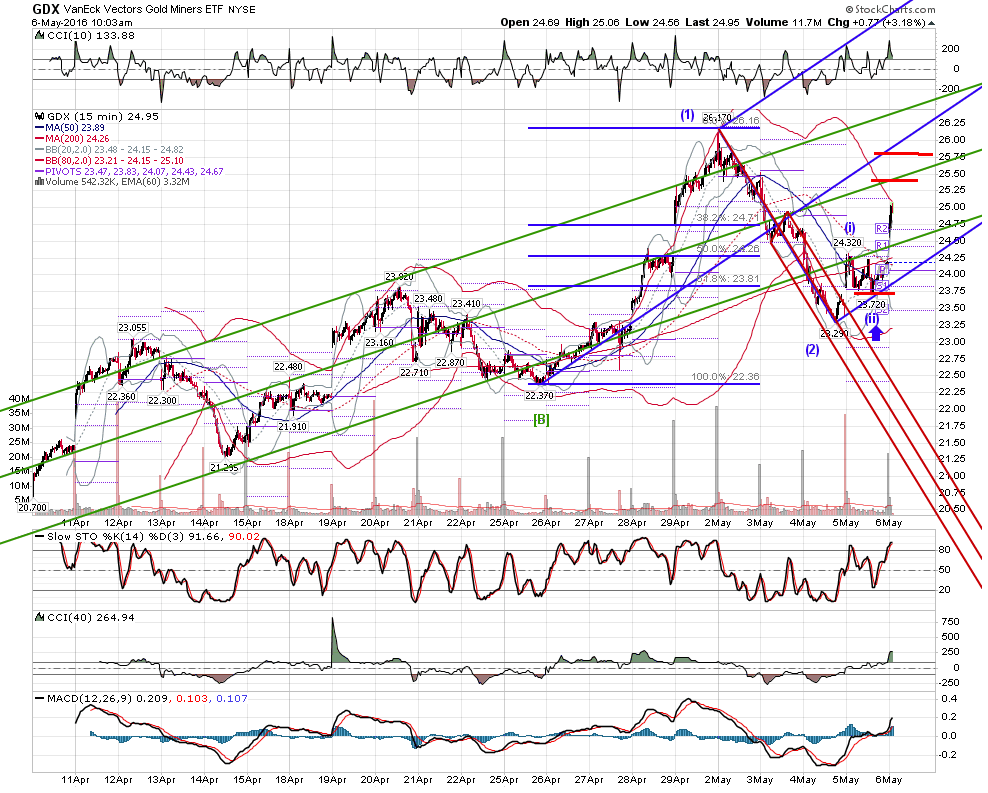Click the MA(200) legend entry
Image resolution: width=988 pixels, height=793 pixels.
[72, 139]
